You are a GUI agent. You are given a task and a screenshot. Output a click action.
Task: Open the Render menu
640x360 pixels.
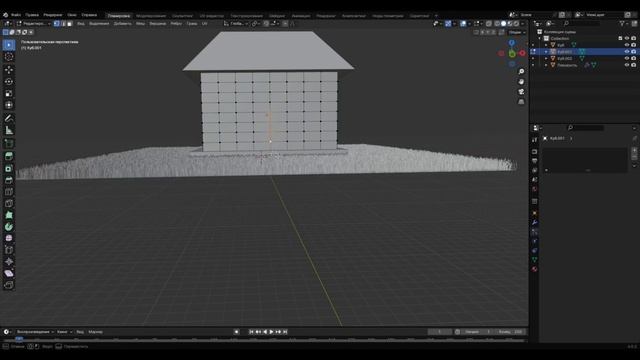53,15
